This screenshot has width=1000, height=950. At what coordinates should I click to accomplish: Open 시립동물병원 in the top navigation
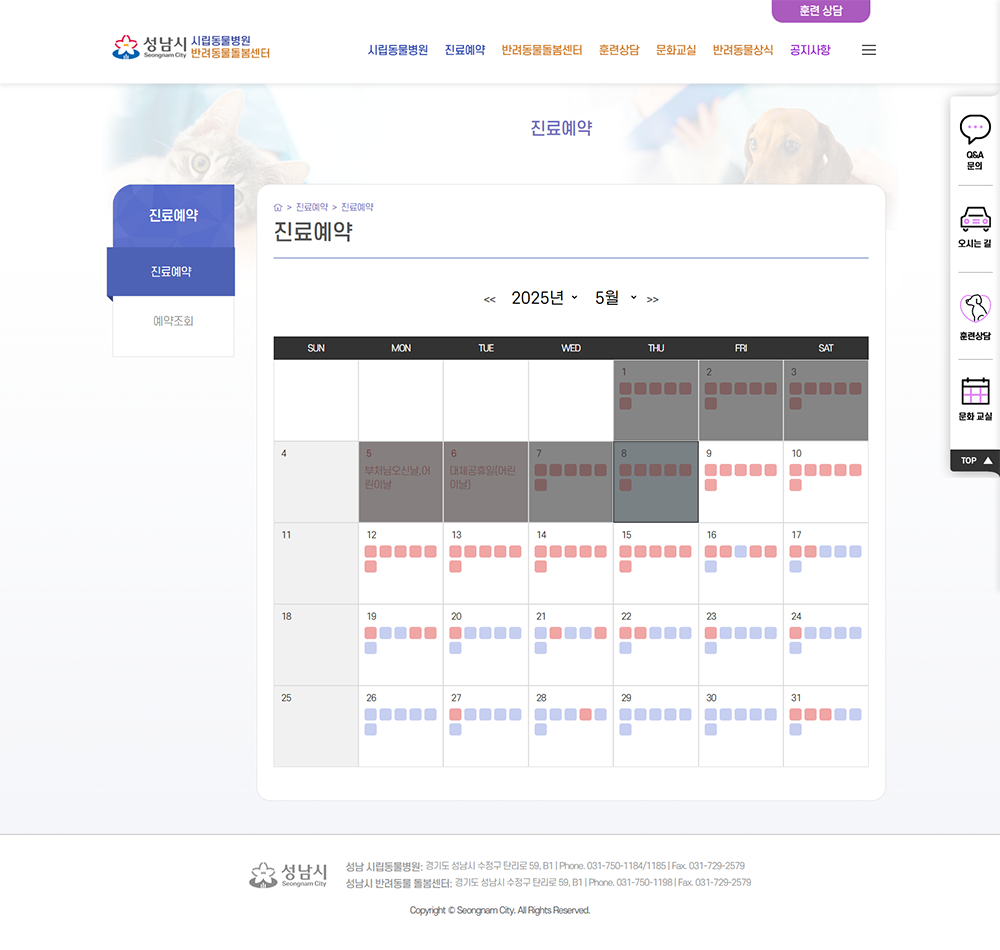(x=397, y=50)
